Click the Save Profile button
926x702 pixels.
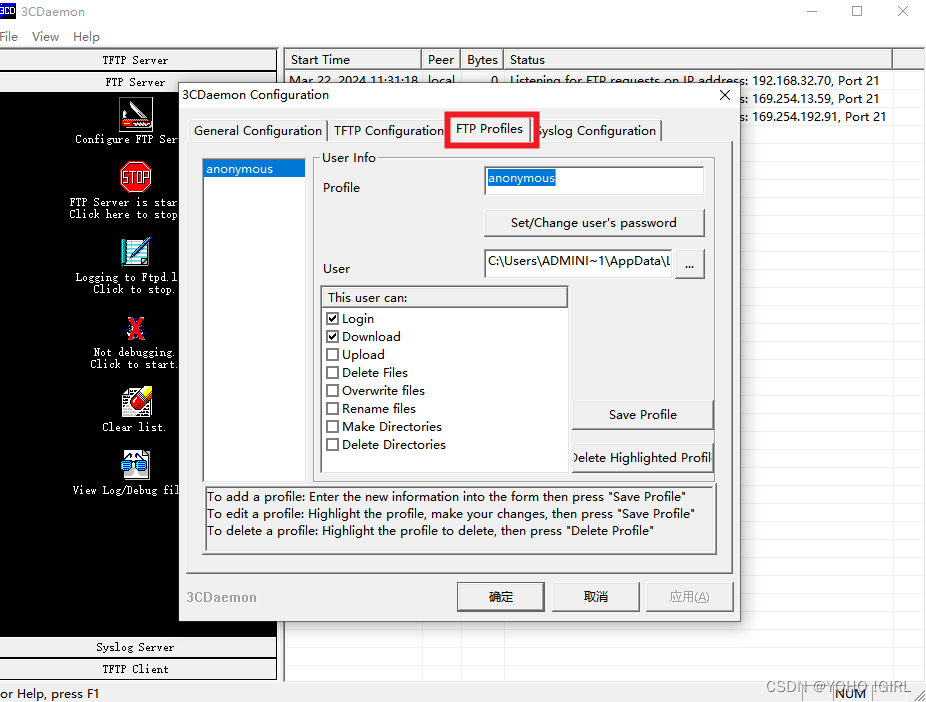[643, 414]
